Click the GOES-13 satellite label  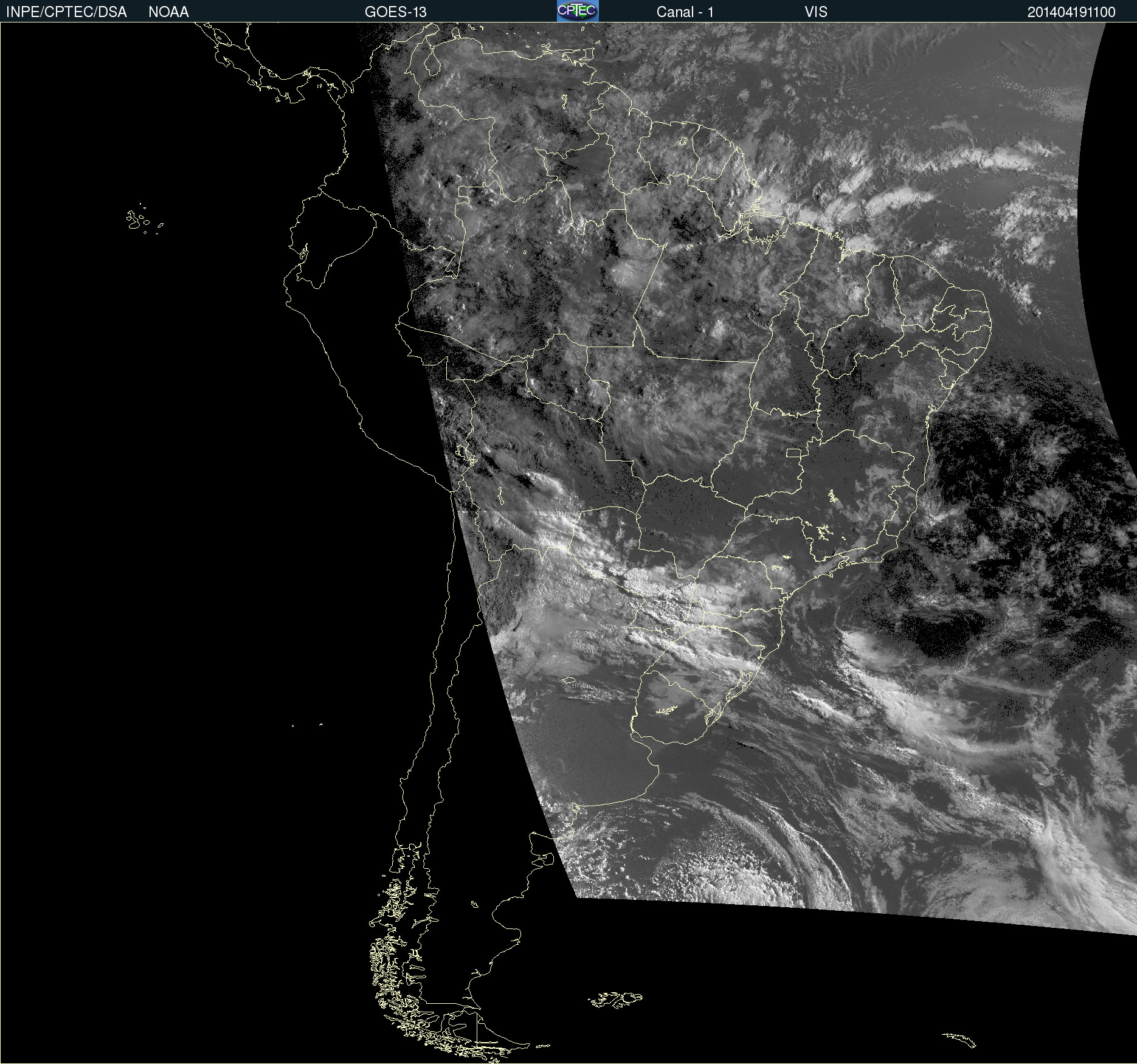[x=396, y=12]
